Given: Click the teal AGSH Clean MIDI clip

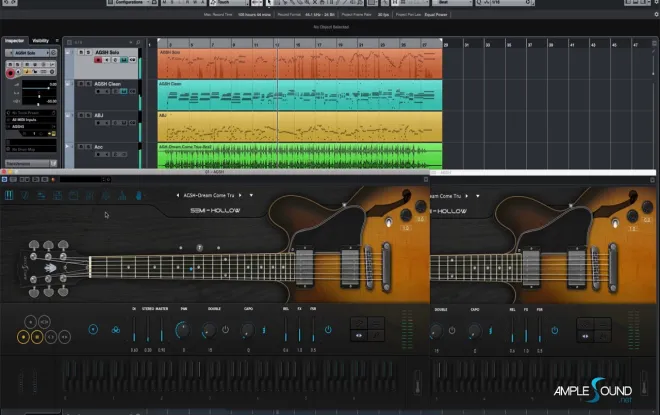Looking at the screenshot, I should (300, 95).
